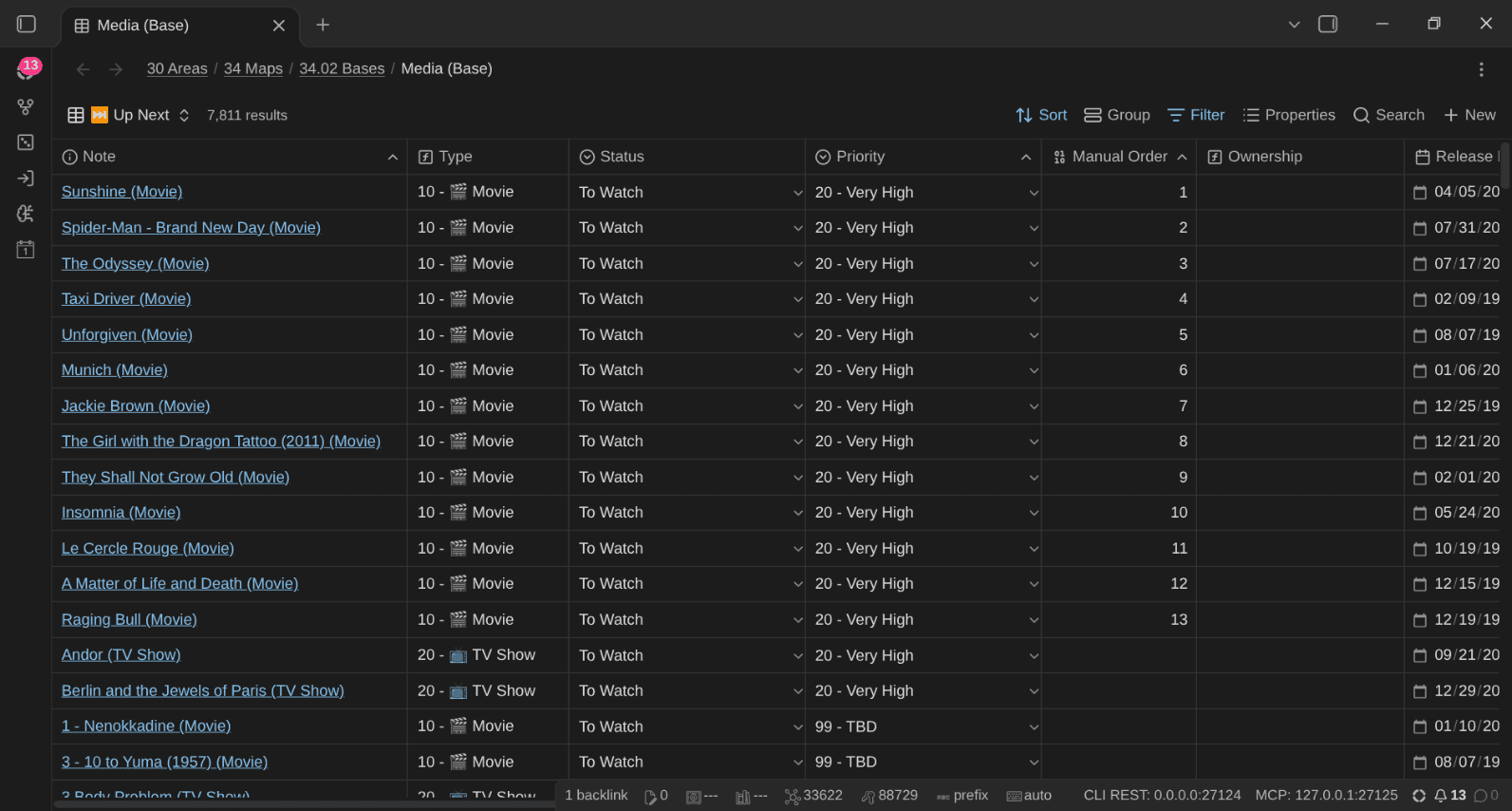
Task: Click Search in the base toolbar
Action: click(x=1389, y=115)
